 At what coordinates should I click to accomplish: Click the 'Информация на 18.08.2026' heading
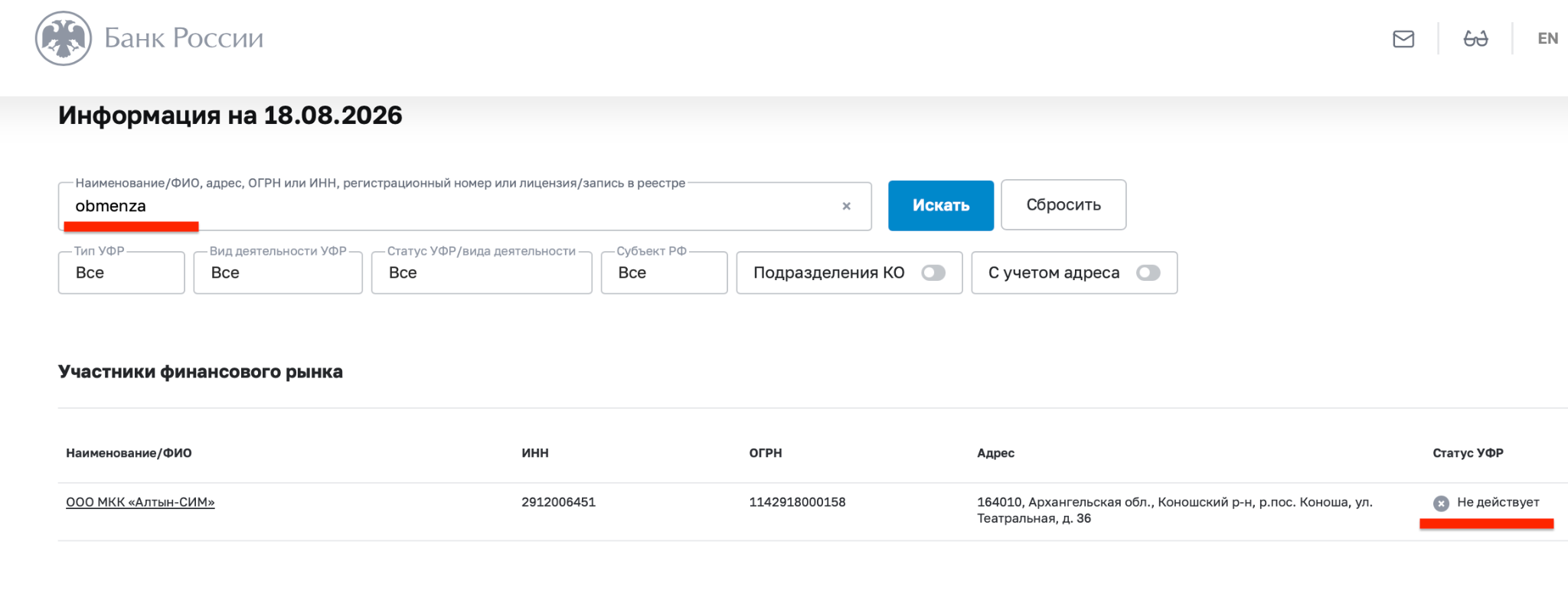coord(230,116)
